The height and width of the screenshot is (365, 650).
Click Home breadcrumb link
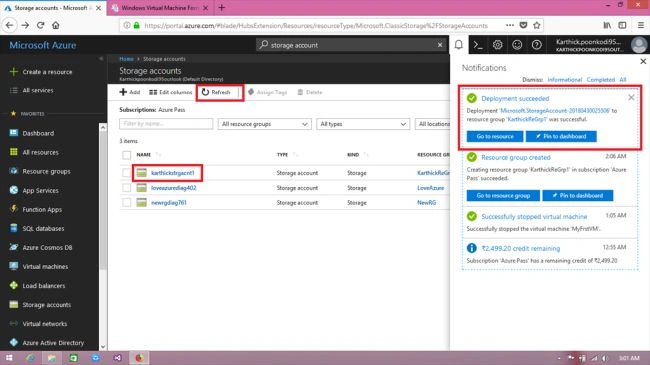click(x=126, y=59)
